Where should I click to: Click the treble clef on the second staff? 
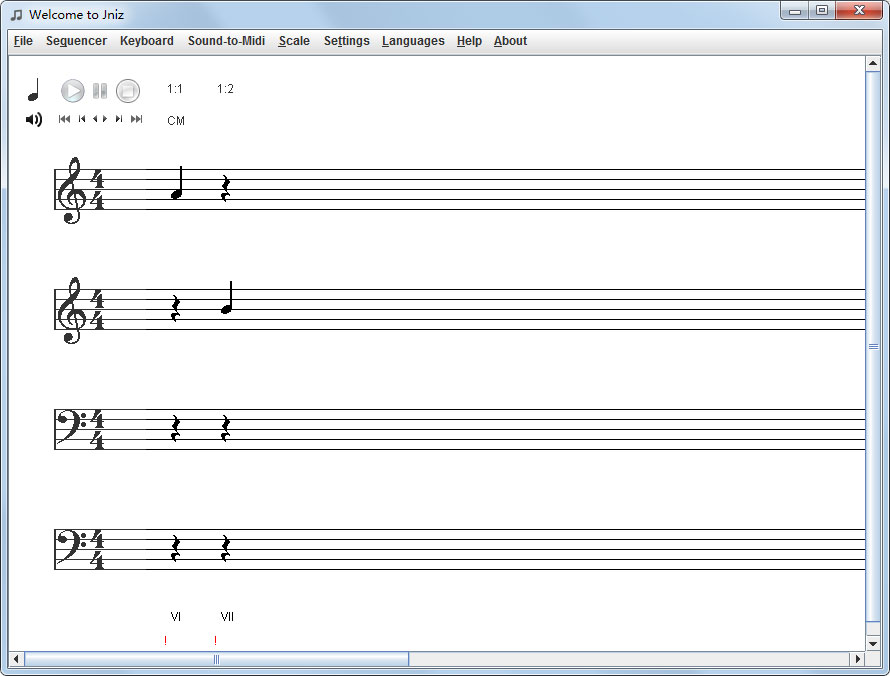coord(72,310)
